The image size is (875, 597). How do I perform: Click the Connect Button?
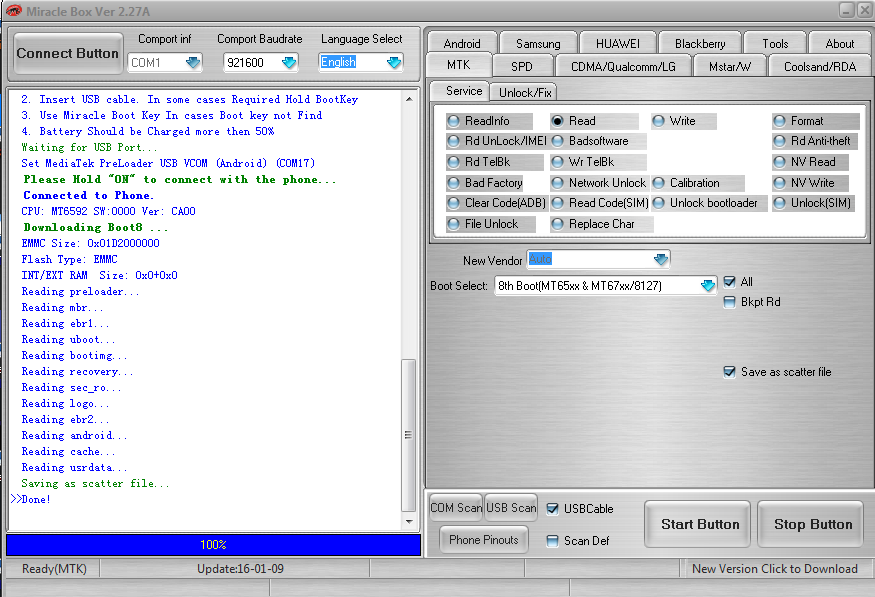[68, 54]
